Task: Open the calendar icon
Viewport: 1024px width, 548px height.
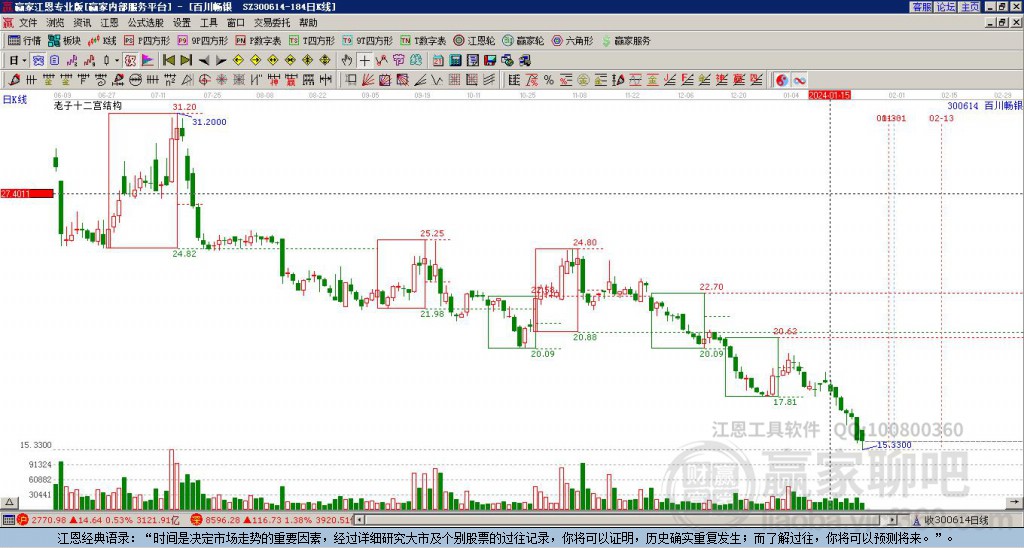Action: point(438,61)
